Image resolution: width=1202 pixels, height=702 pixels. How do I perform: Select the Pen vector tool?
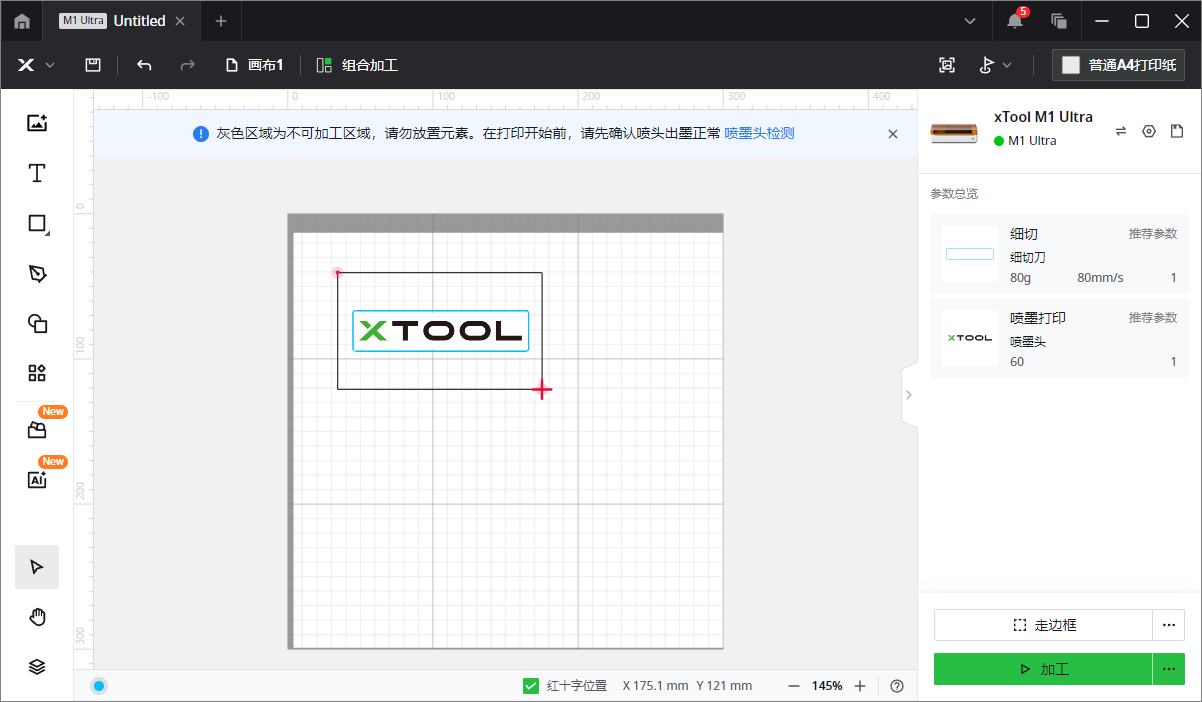tap(37, 274)
